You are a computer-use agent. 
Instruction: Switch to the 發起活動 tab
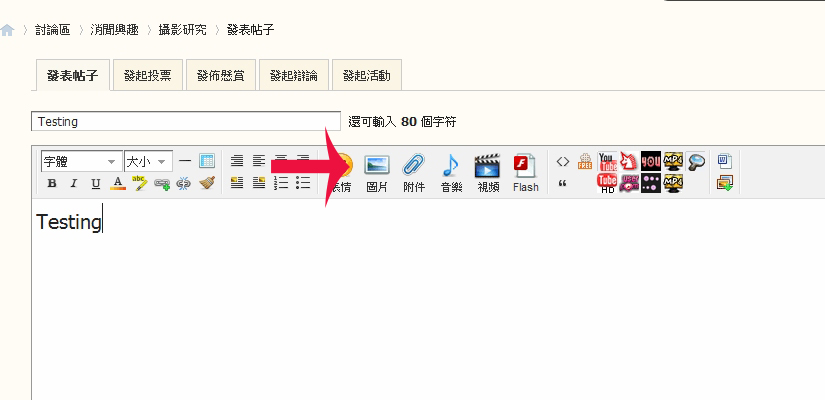pyautogui.click(x=366, y=75)
